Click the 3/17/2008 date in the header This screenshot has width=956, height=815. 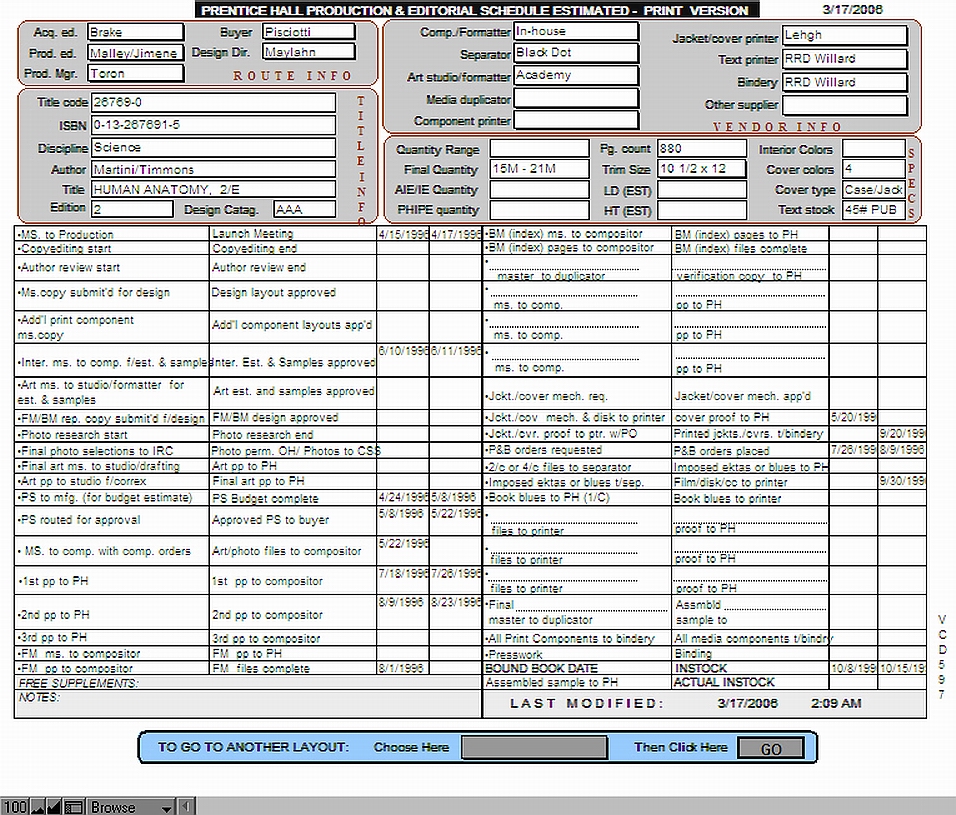pos(852,10)
